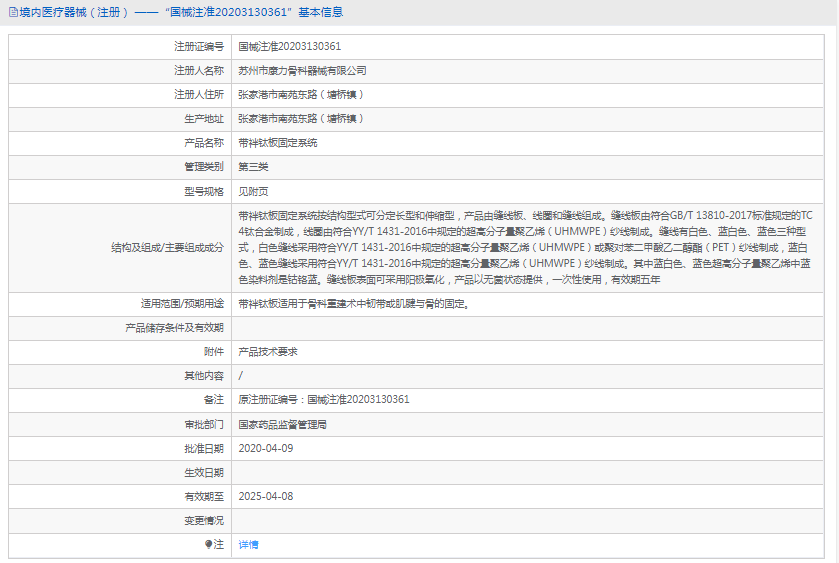Click the 附件 value 产品技术要求
The width and height of the screenshot is (839, 563).
pos(268,352)
